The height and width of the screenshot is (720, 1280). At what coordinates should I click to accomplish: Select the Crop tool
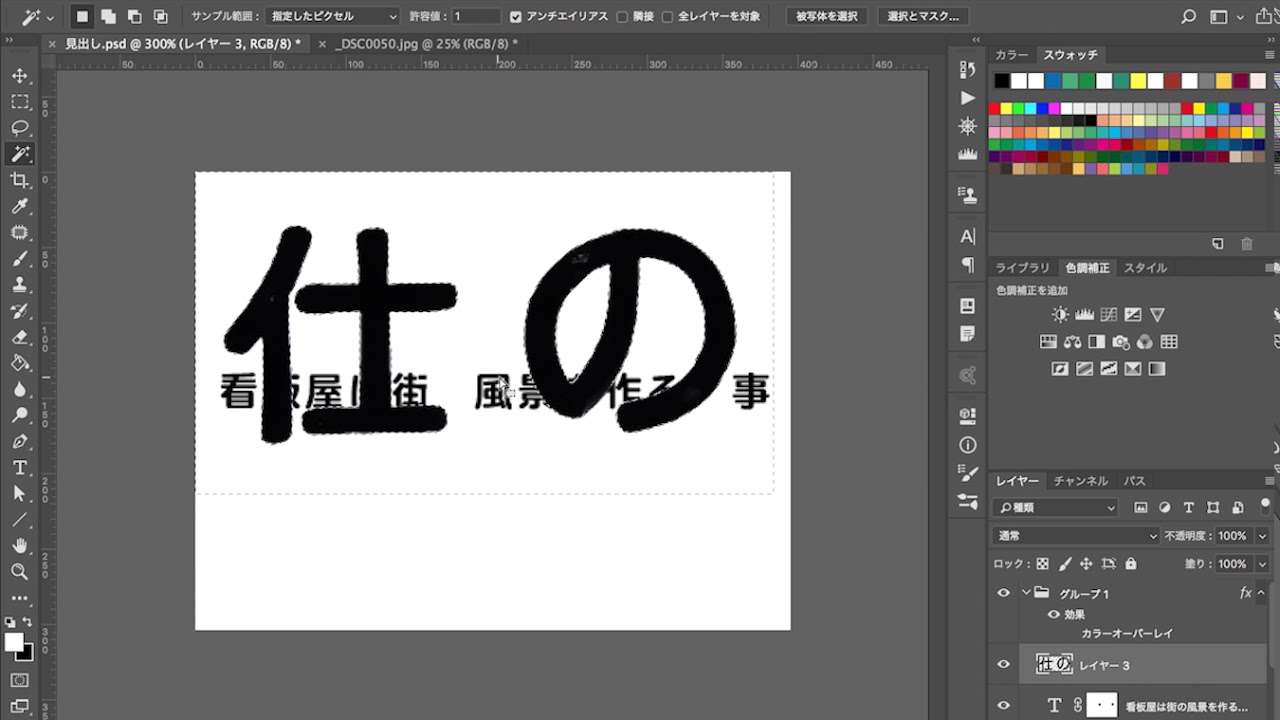click(x=20, y=180)
